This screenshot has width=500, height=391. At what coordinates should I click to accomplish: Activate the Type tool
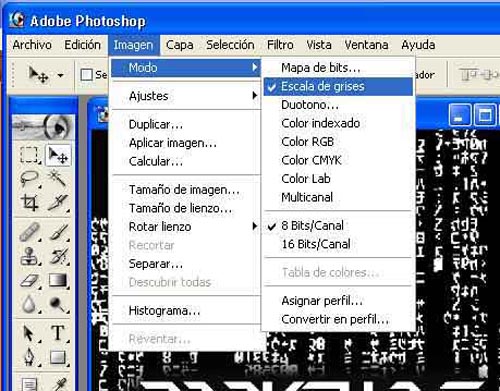pos(57,332)
